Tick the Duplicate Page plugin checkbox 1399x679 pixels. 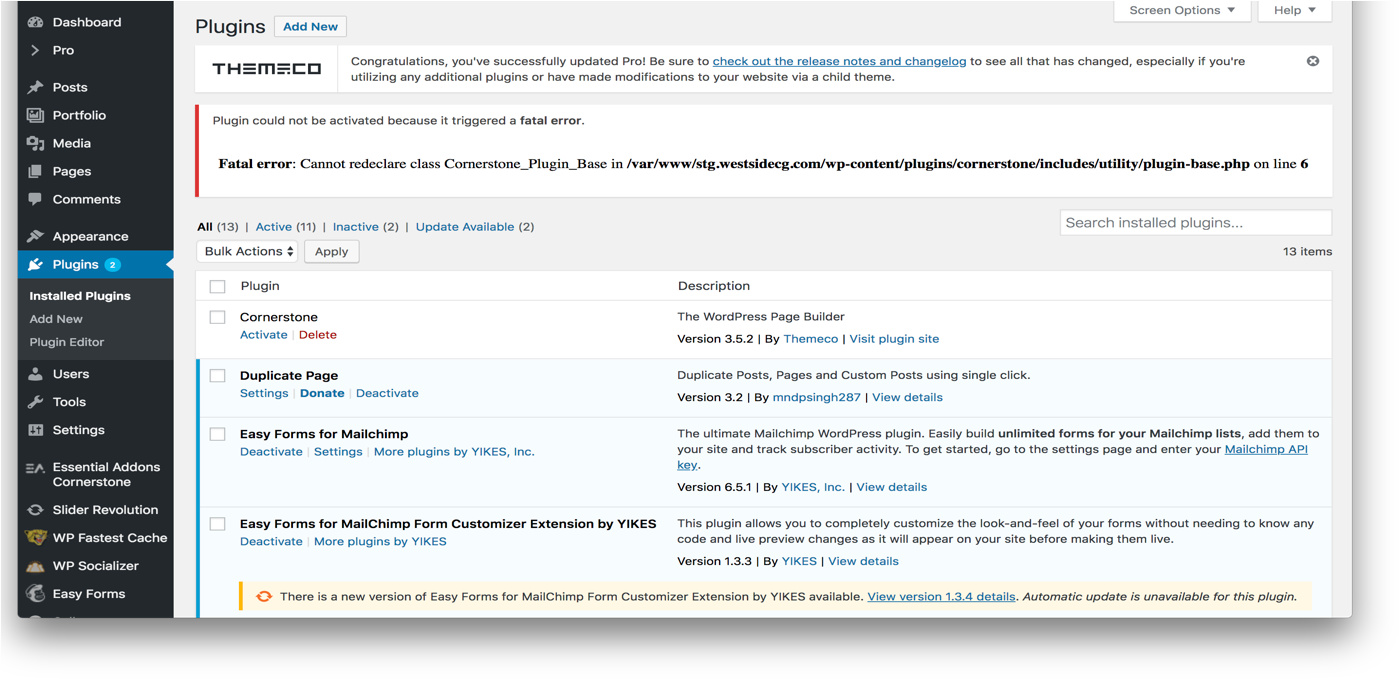[217, 376]
